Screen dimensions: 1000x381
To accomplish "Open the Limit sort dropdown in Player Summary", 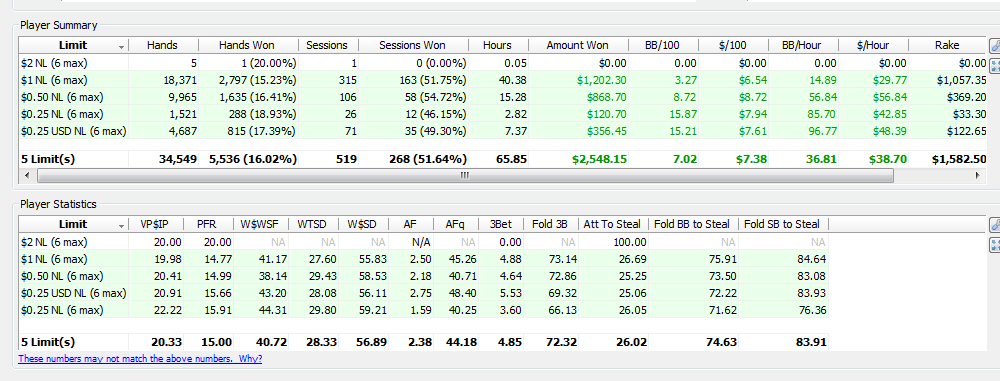I will [x=121, y=47].
